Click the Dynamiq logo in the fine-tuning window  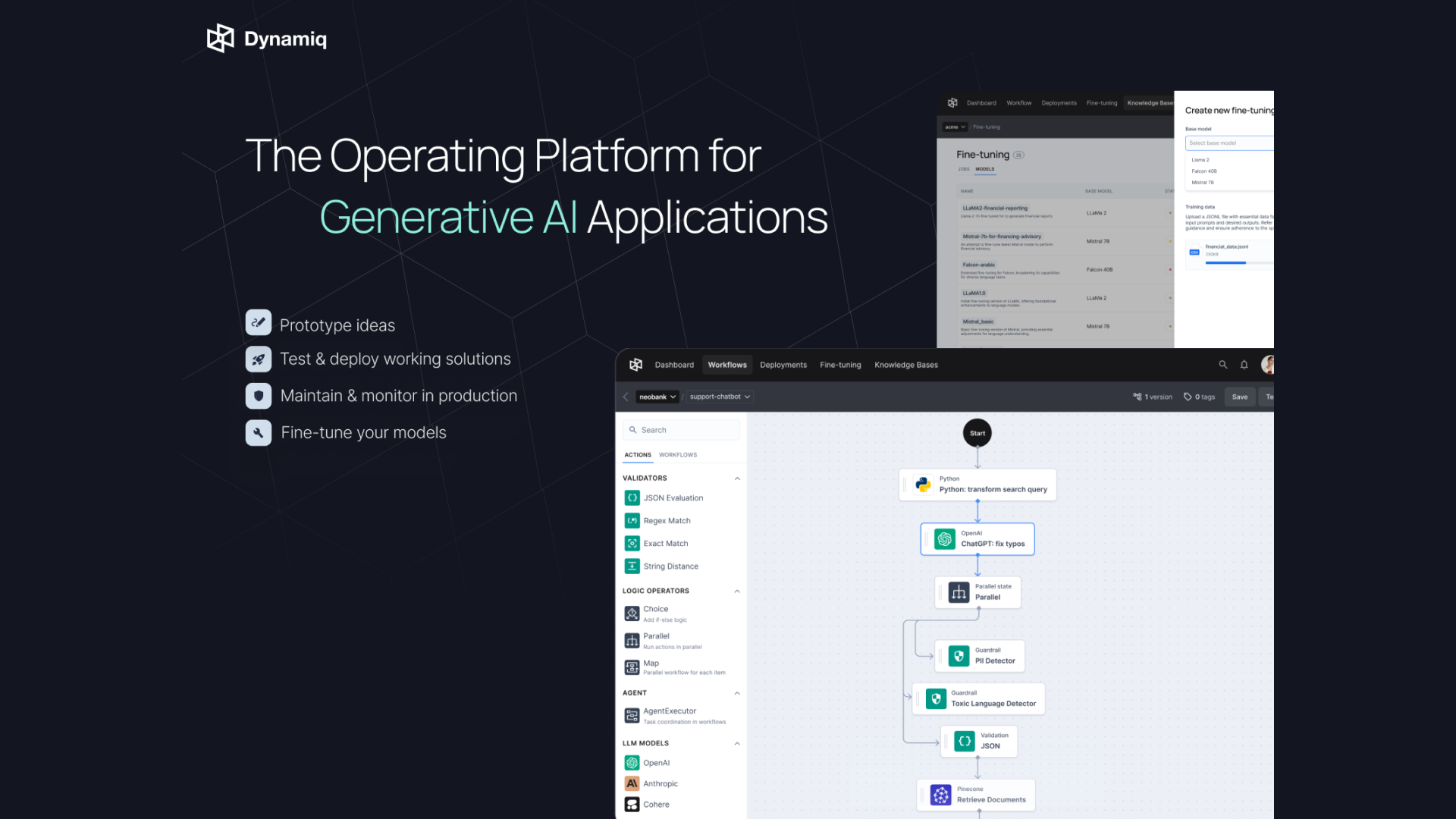click(952, 103)
